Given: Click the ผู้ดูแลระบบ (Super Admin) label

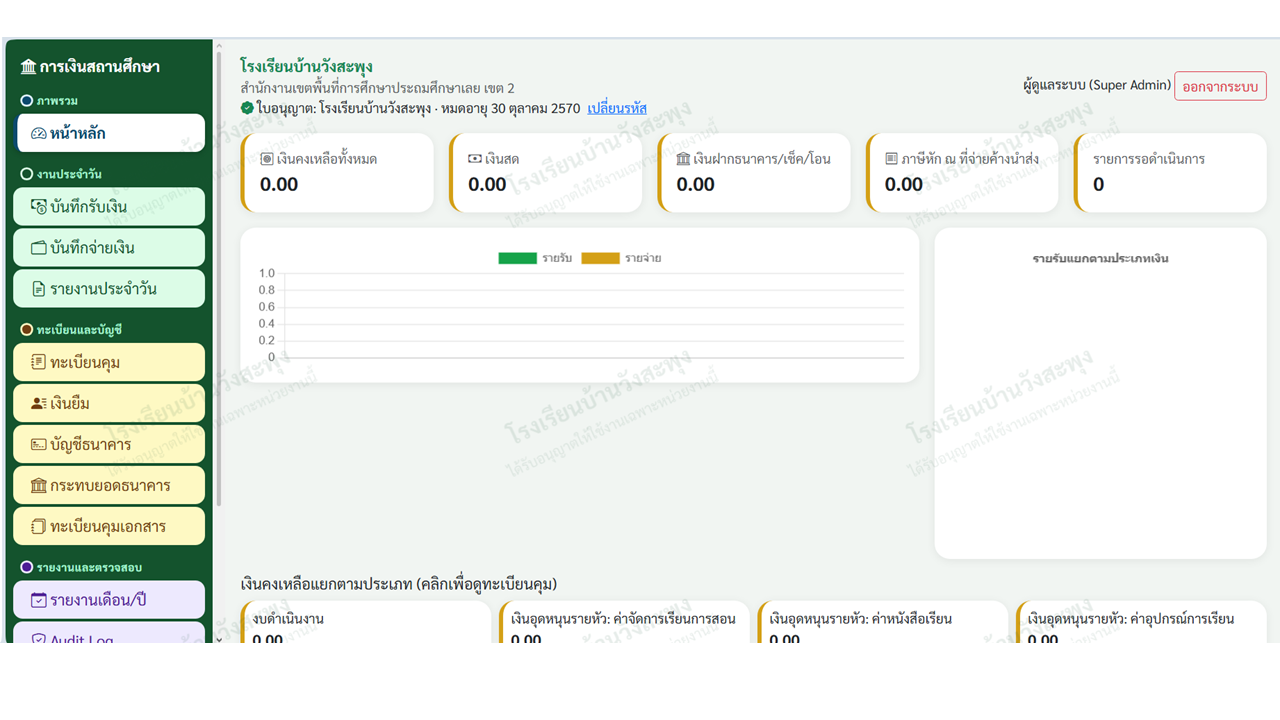Looking at the screenshot, I should [x=1097, y=85].
